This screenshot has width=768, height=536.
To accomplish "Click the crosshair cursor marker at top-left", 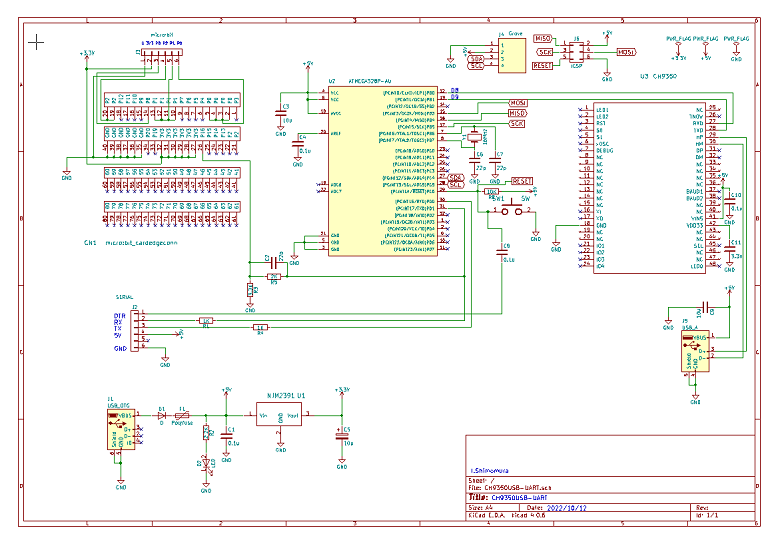I will click(38, 42).
